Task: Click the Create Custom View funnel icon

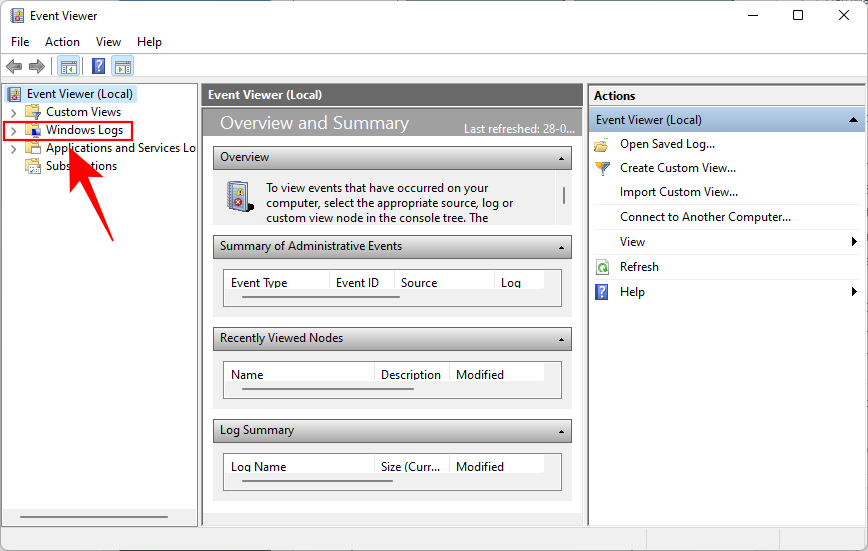Action: 602,168
